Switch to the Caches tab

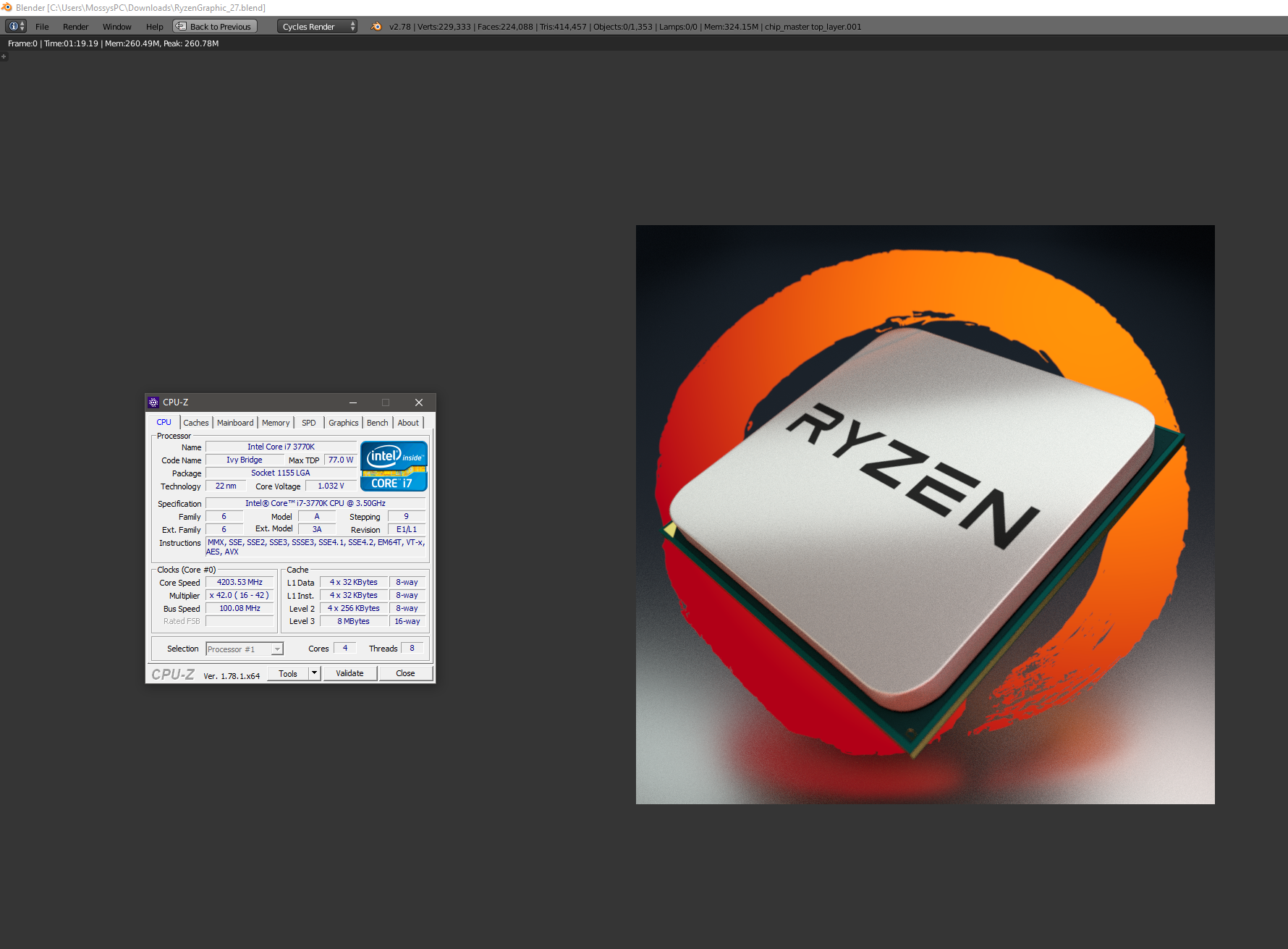coord(195,423)
